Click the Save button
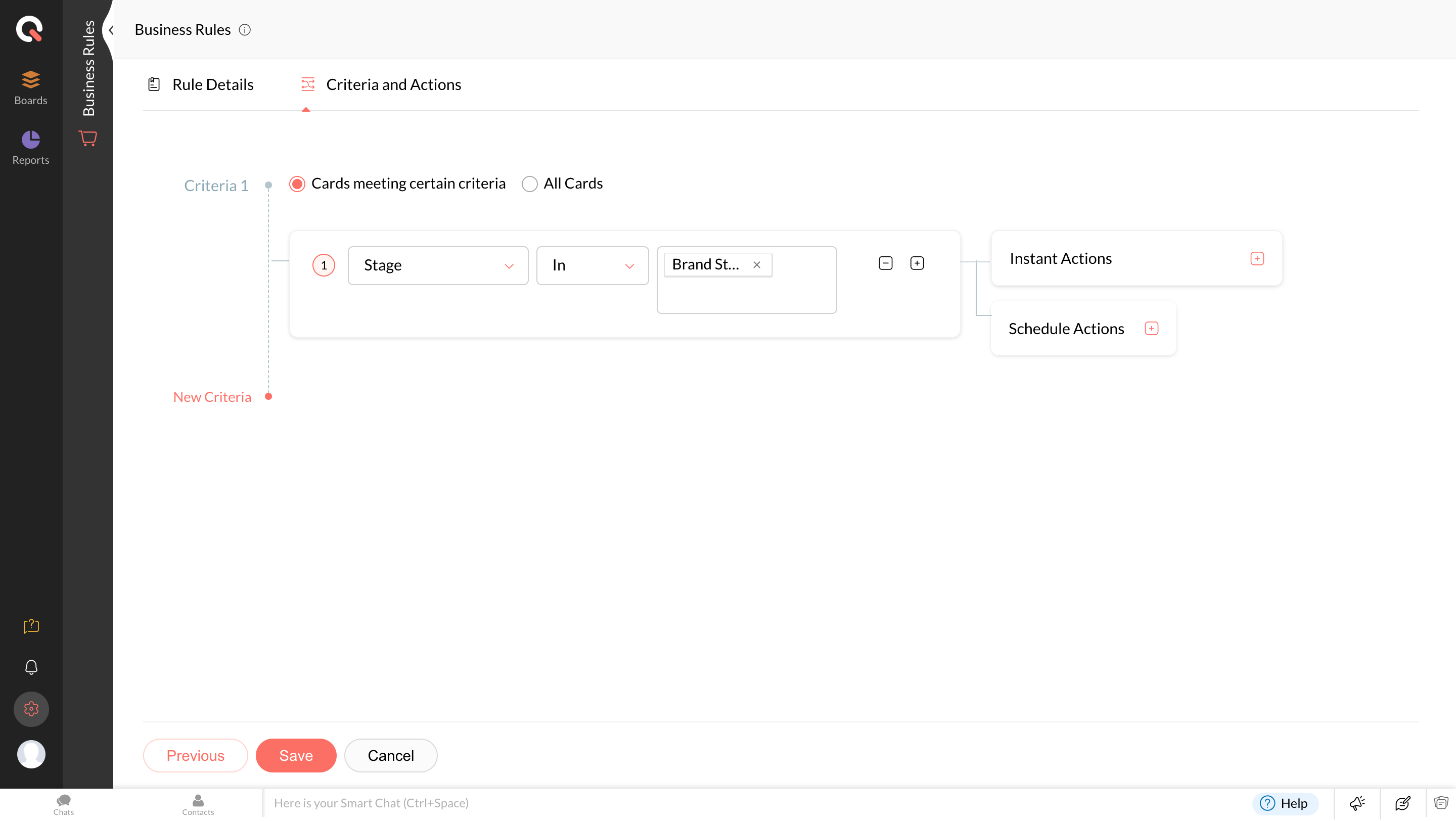Viewport: 1456px width, 821px height. [296, 755]
